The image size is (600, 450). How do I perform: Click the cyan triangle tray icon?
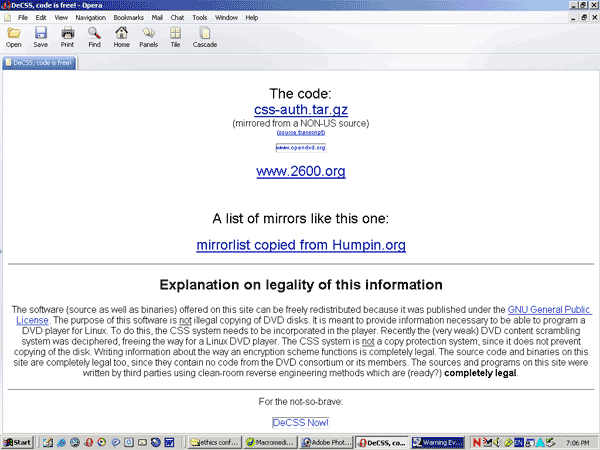(540, 443)
